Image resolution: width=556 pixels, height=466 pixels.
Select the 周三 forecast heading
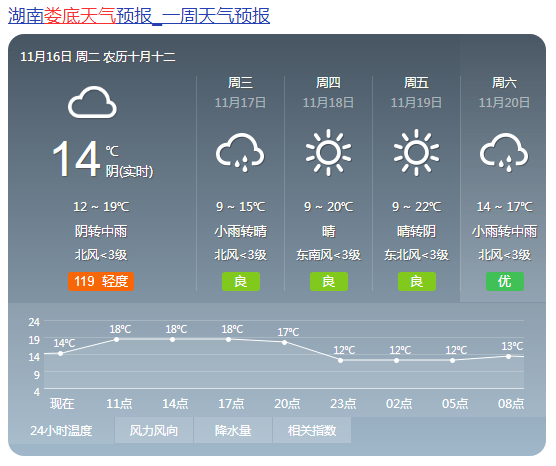[x=240, y=83]
